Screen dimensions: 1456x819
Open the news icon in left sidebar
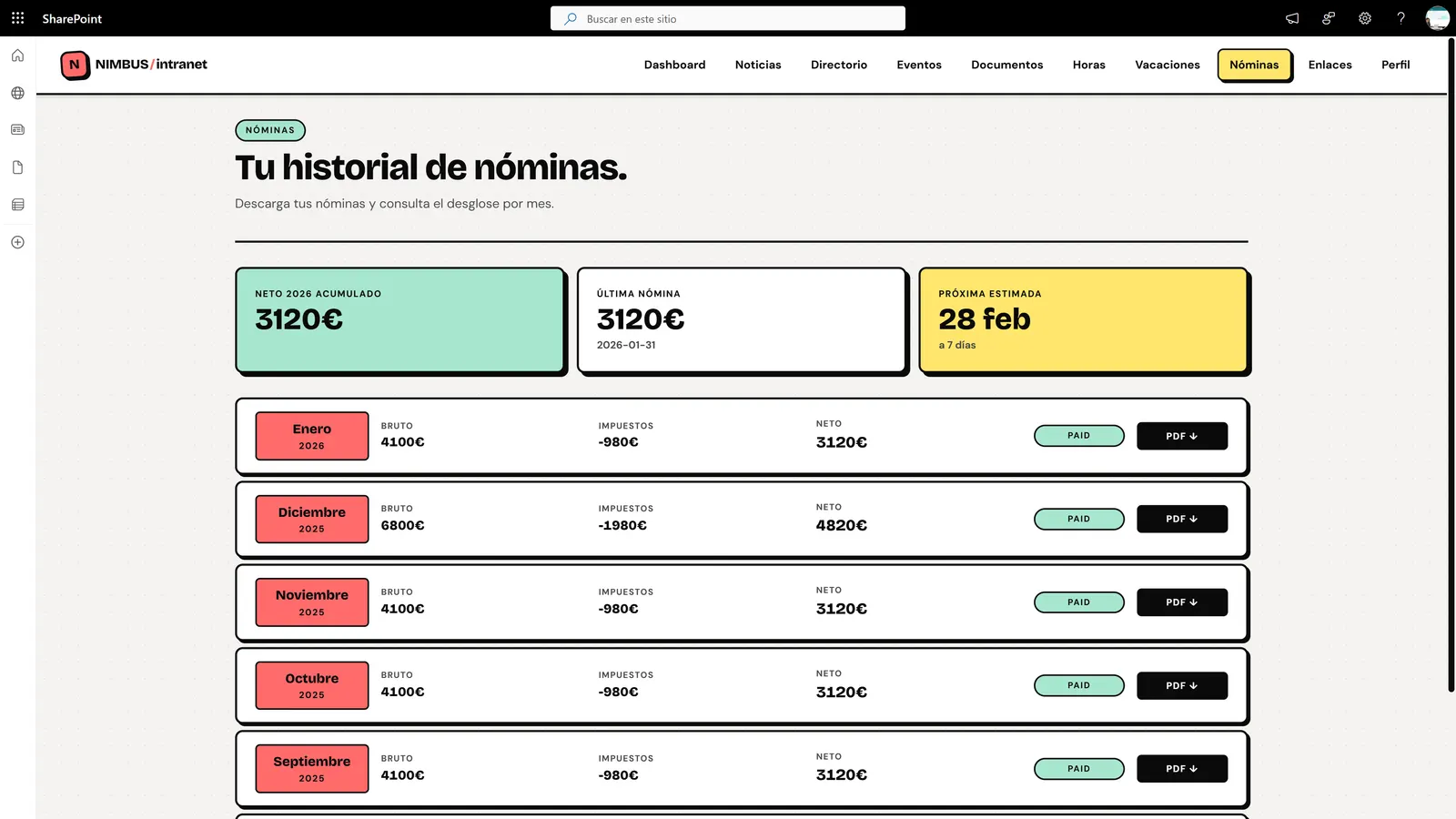click(17, 130)
